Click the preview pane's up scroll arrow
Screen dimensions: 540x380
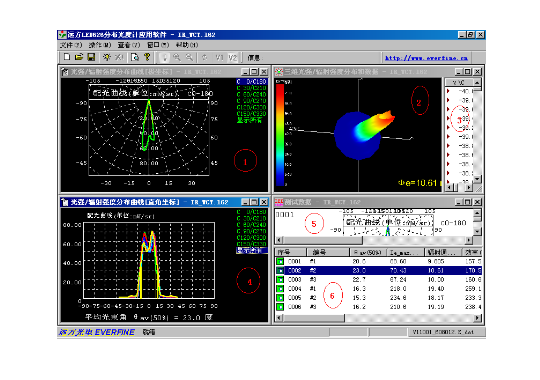point(477,213)
